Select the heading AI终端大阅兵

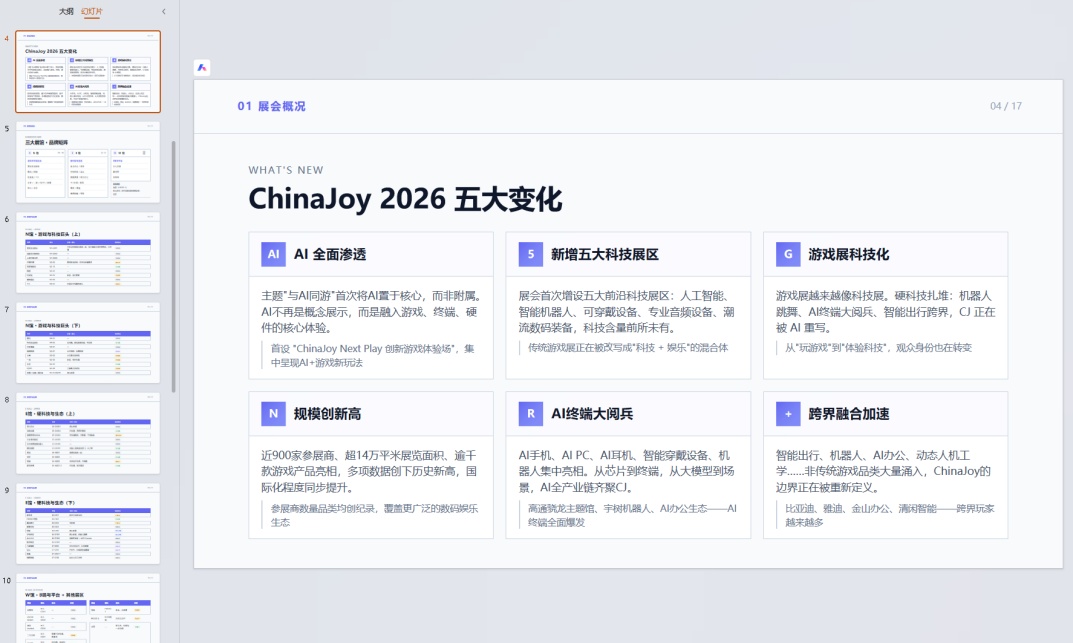point(592,414)
